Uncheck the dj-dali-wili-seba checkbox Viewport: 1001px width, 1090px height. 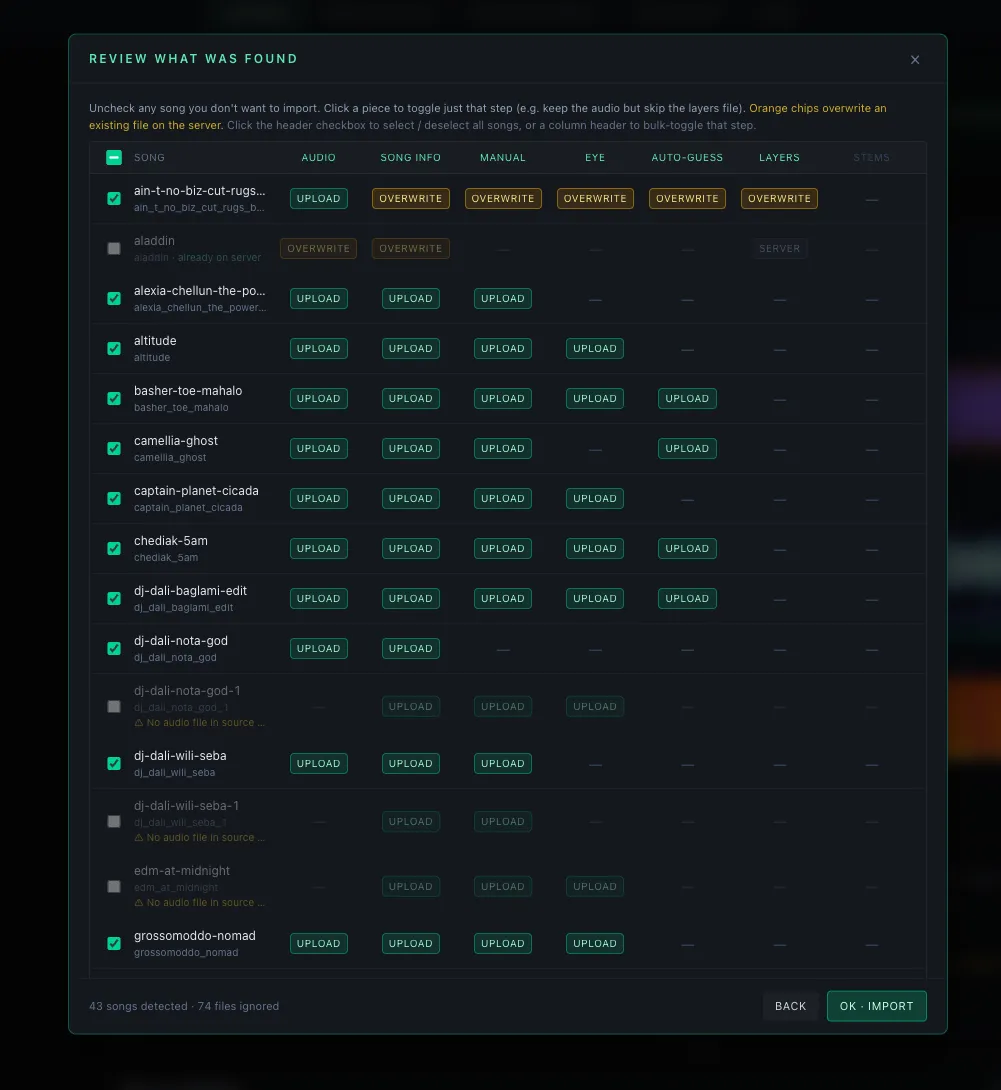[114, 764]
